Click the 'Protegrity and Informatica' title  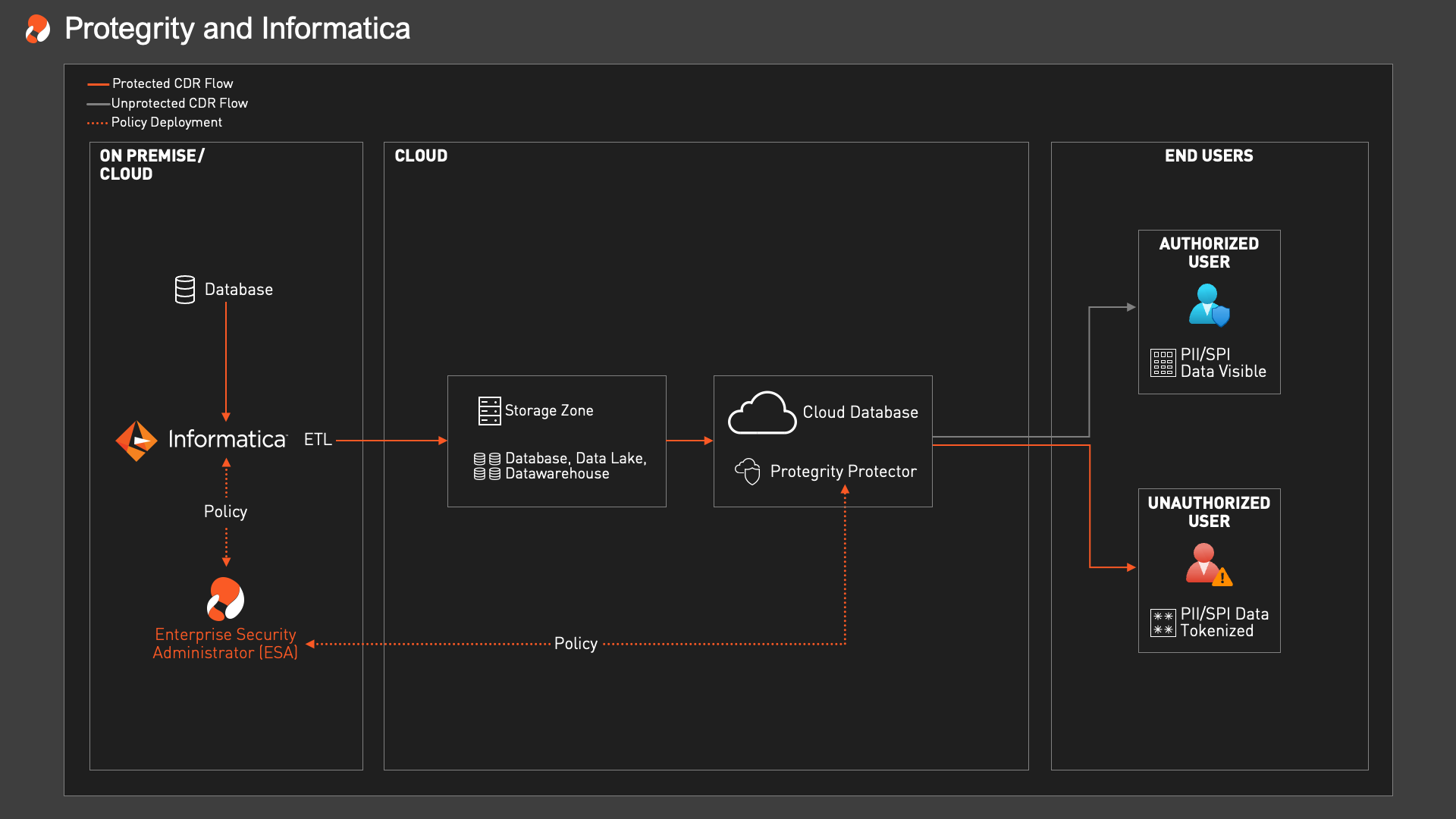pos(237,29)
